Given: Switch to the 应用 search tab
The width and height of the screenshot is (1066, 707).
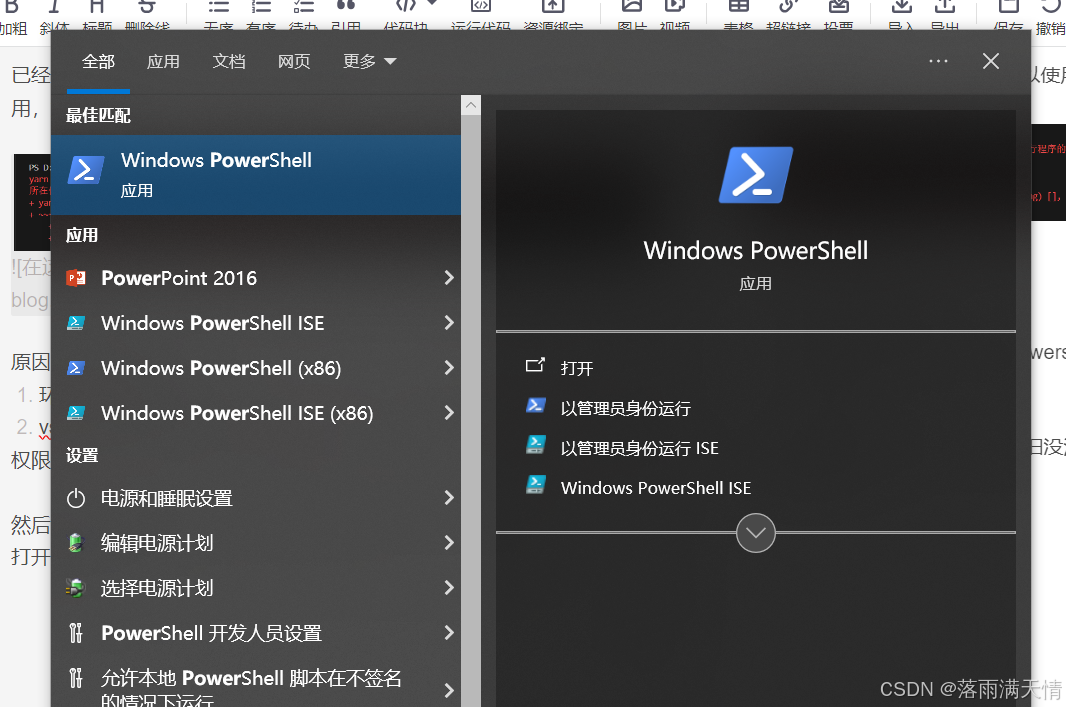Looking at the screenshot, I should (x=163, y=62).
